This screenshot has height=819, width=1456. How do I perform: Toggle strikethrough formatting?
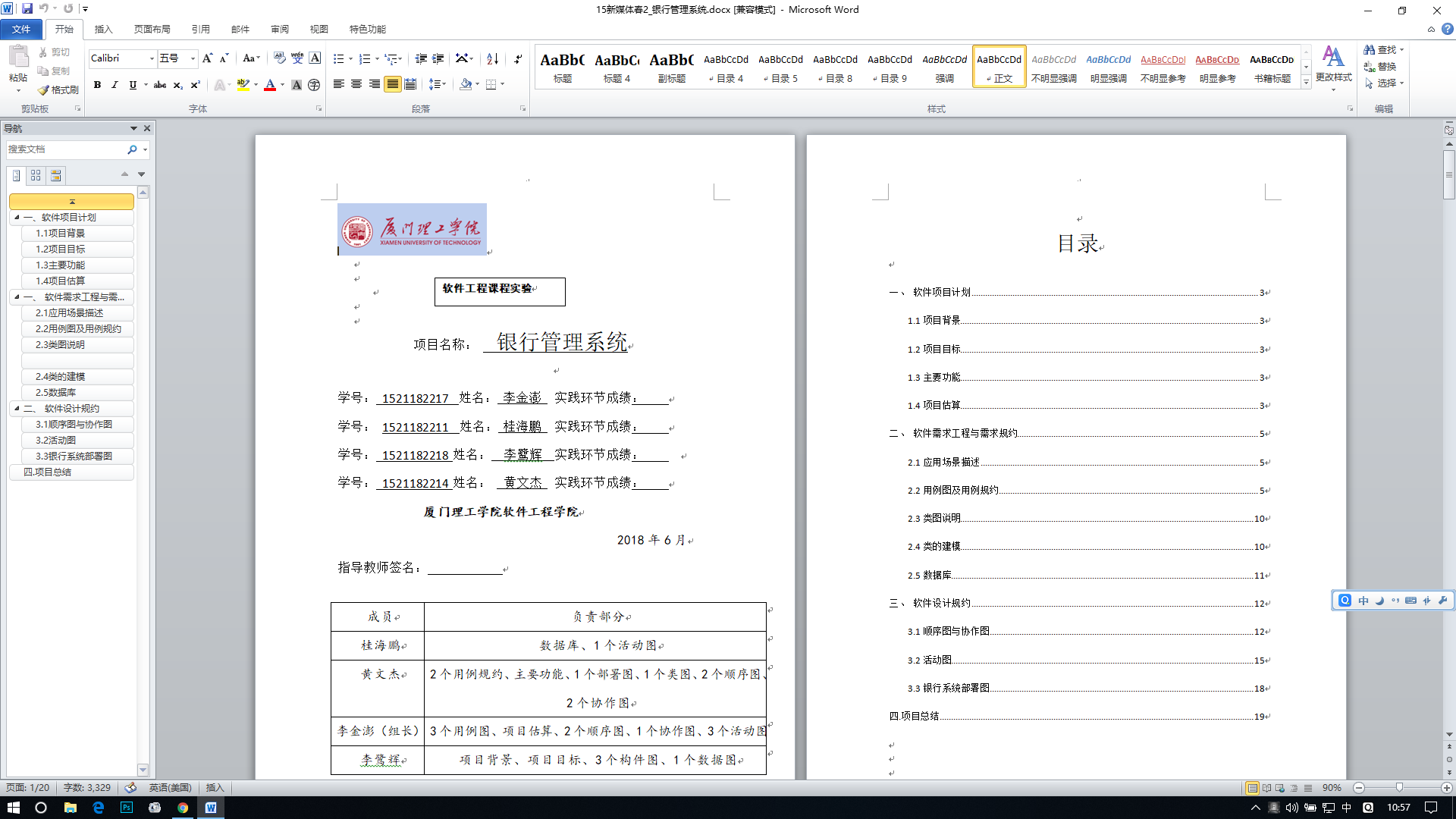pos(159,85)
